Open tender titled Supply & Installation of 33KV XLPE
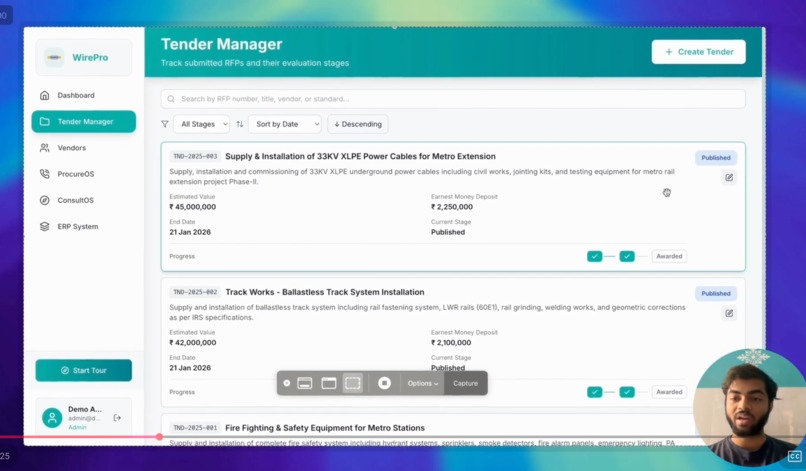Image resolution: width=806 pixels, height=471 pixels. (x=360, y=156)
